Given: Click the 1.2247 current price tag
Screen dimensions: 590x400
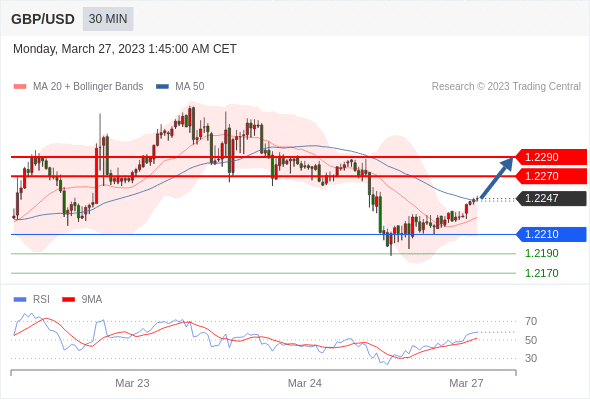Looking at the screenshot, I should point(551,198).
